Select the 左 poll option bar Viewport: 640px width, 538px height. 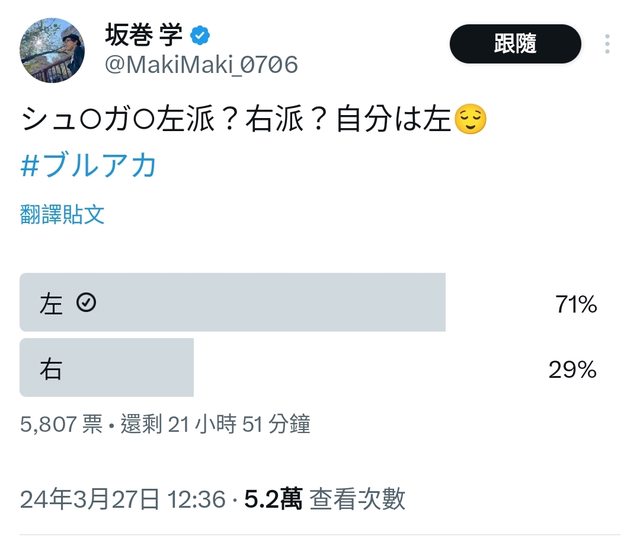click(x=232, y=303)
